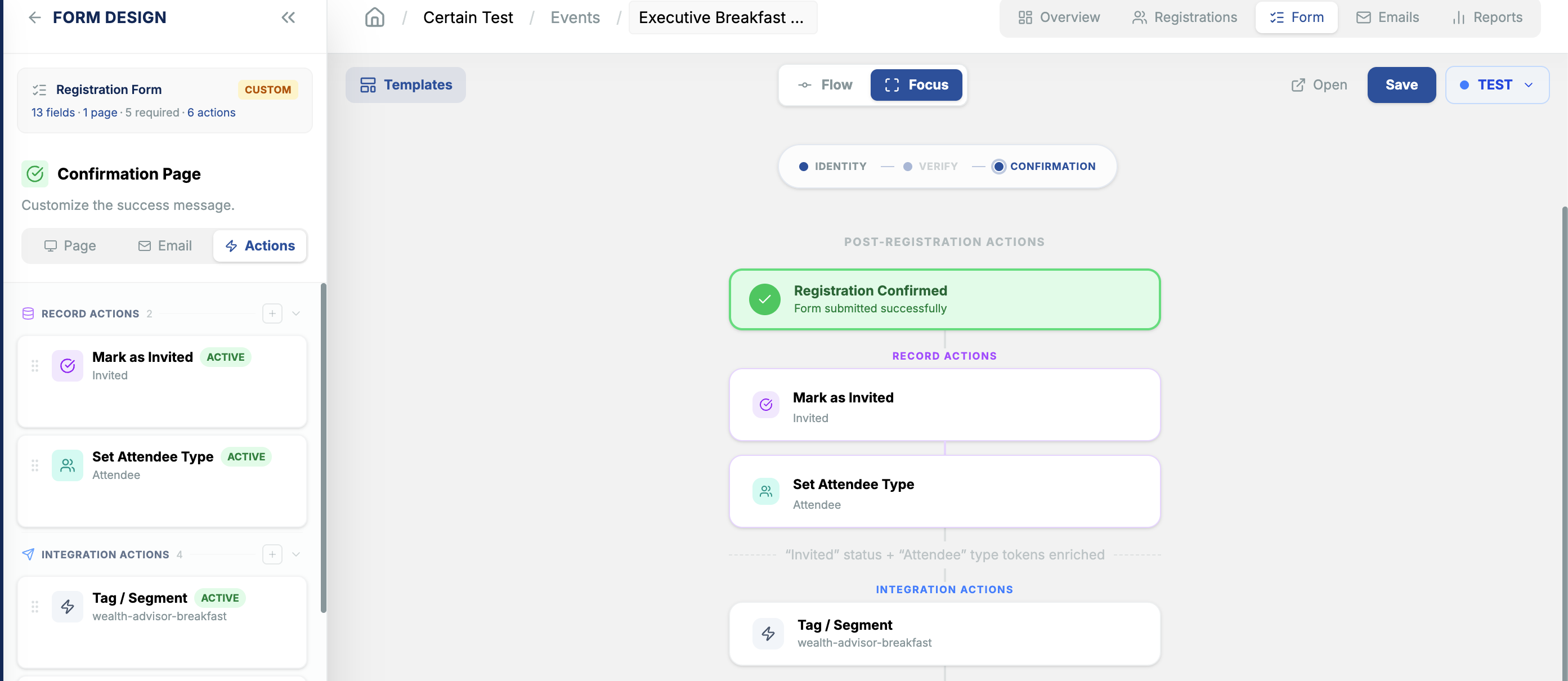Open the Overview tab

click(1059, 17)
